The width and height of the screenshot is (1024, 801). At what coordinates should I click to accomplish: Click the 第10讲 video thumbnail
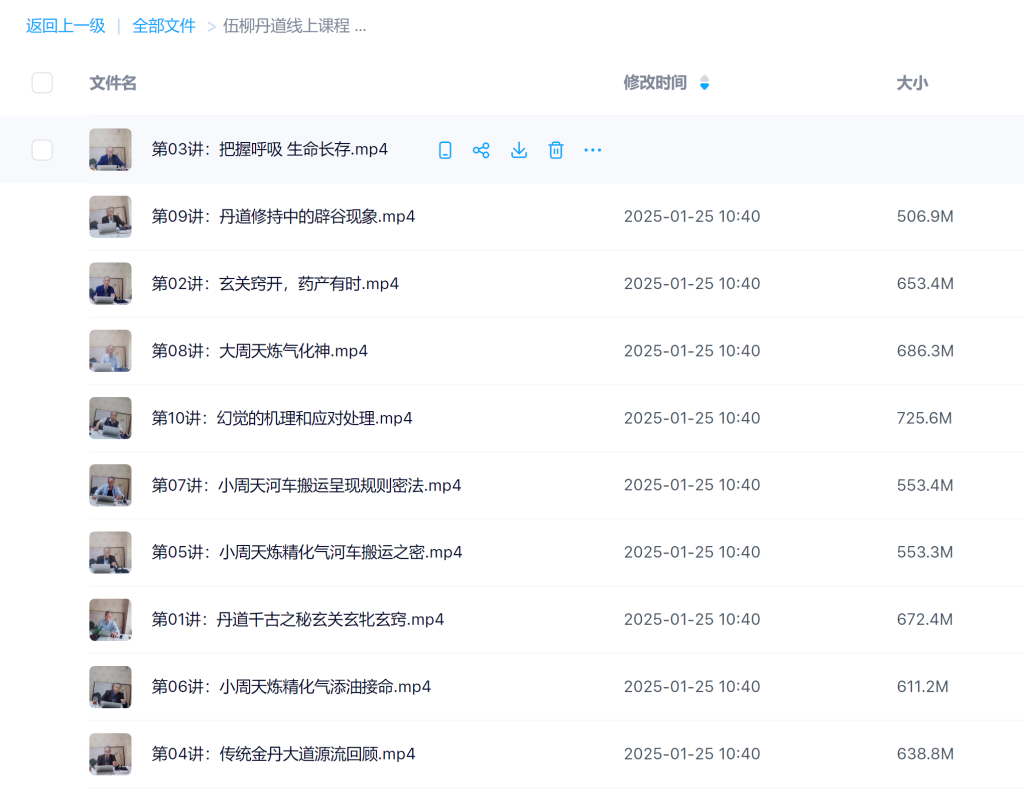point(110,418)
